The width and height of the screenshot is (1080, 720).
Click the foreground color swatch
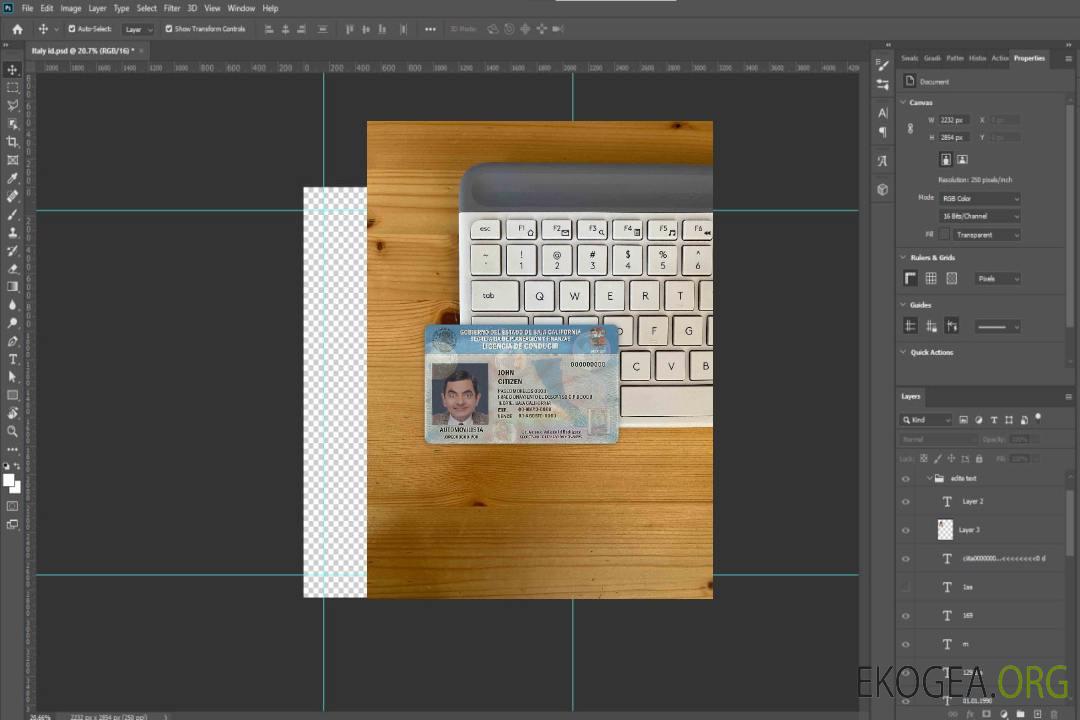9,480
